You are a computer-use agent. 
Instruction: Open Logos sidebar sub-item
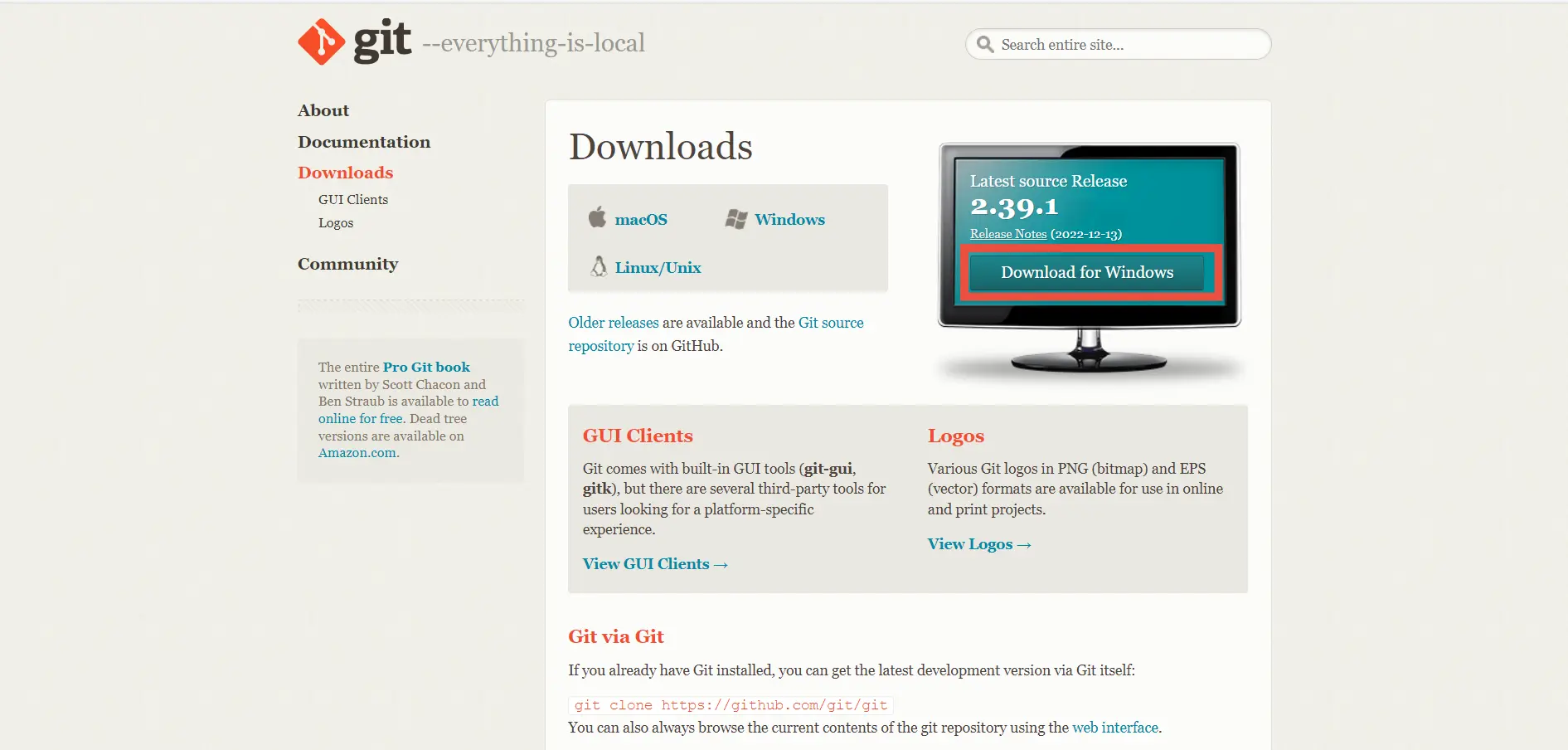(336, 223)
